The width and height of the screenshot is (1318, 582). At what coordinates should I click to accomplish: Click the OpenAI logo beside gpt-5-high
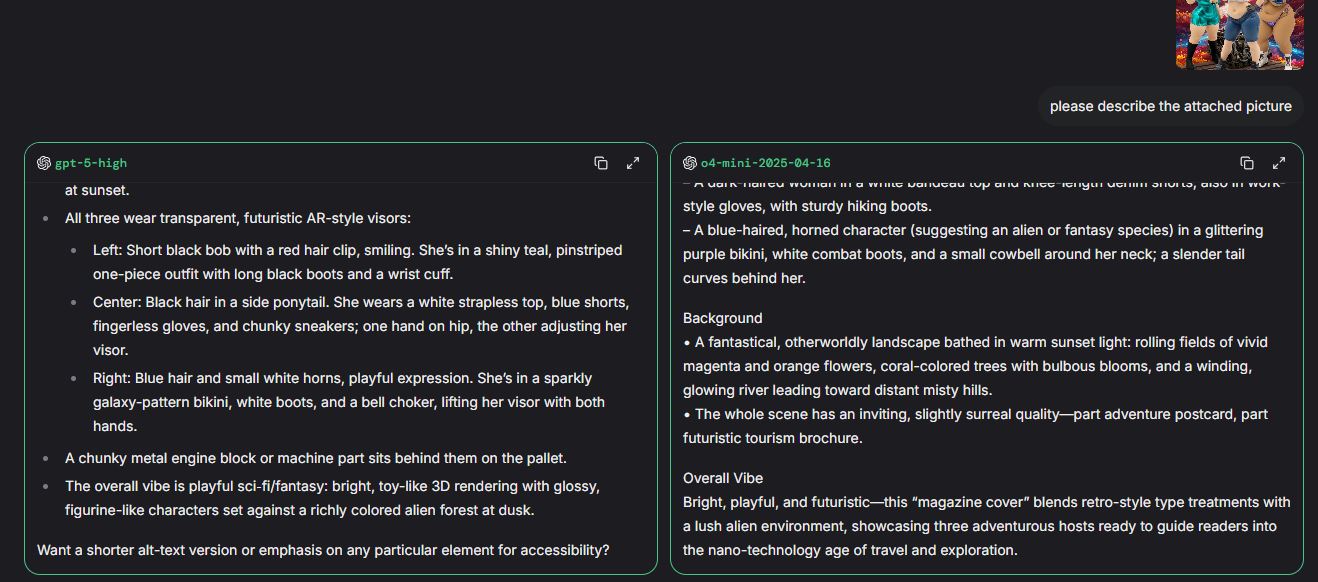(x=44, y=163)
